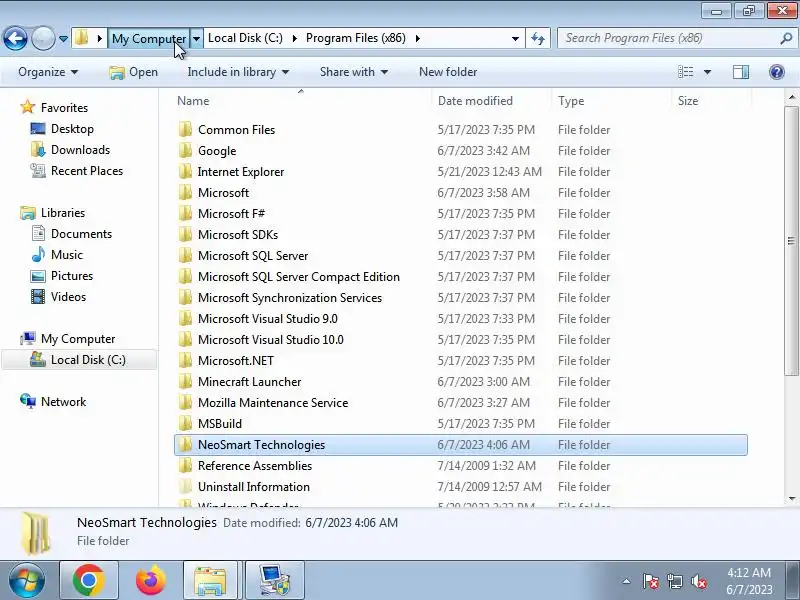Select Favorites in the navigation pane
Image resolution: width=800 pixels, height=600 pixels.
64,108
